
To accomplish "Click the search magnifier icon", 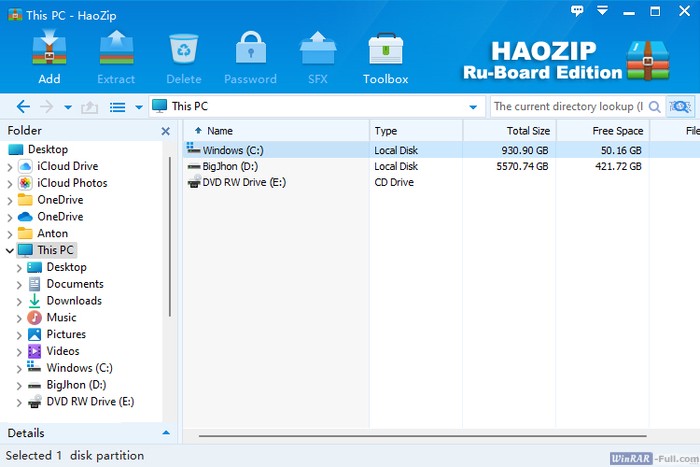I will coord(655,106).
